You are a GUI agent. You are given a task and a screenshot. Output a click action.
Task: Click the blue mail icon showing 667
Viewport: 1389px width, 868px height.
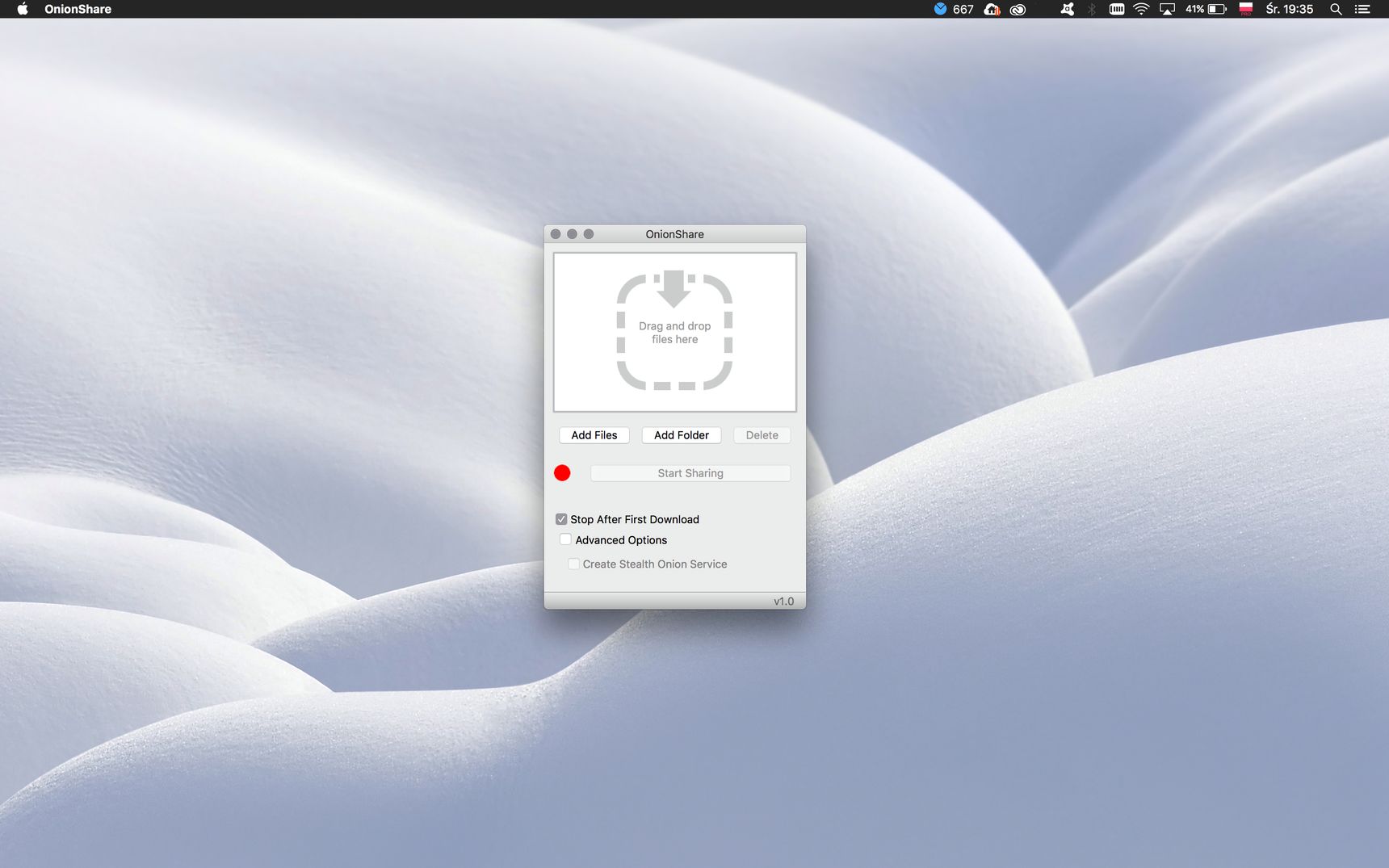(x=954, y=9)
